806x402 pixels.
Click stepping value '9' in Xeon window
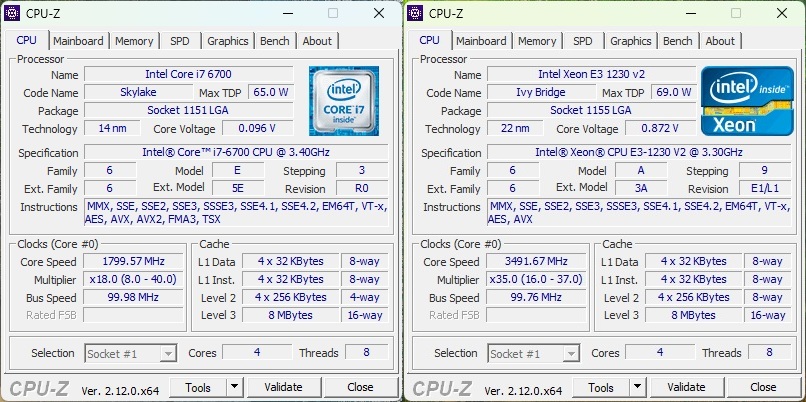765,170
